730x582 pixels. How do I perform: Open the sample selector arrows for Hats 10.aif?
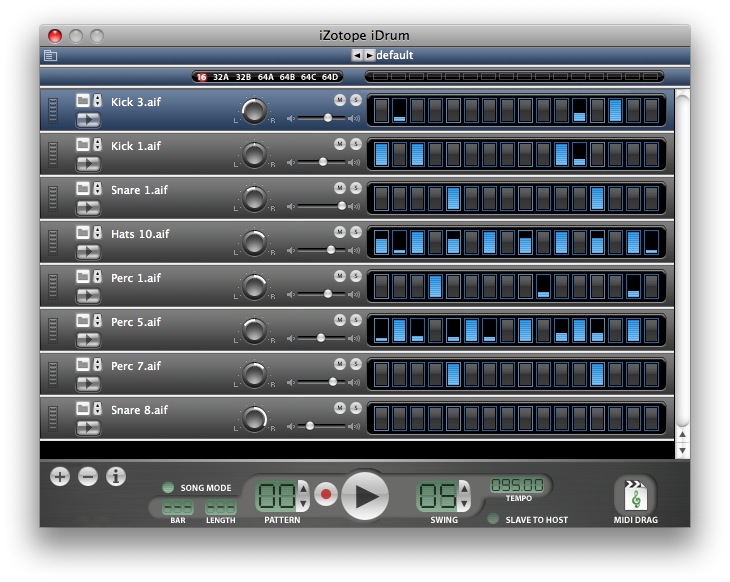point(97,233)
